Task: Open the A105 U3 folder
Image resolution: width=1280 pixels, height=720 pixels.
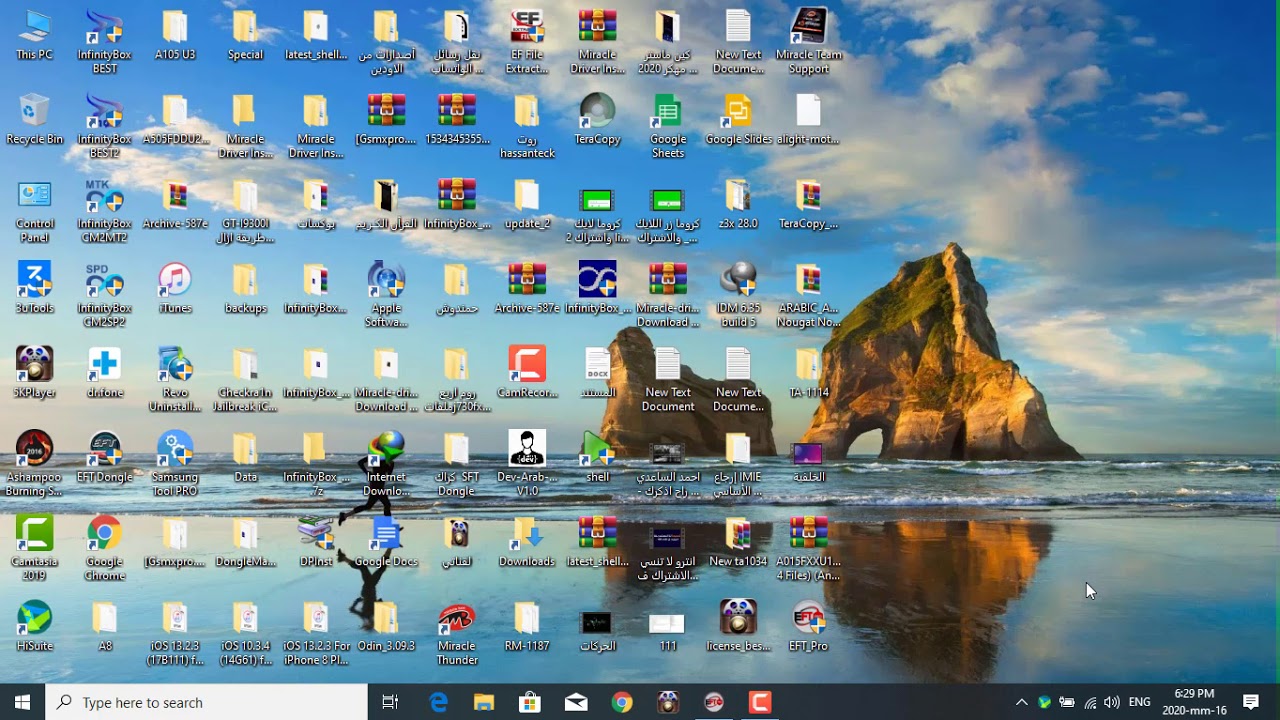Action: [x=175, y=35]
